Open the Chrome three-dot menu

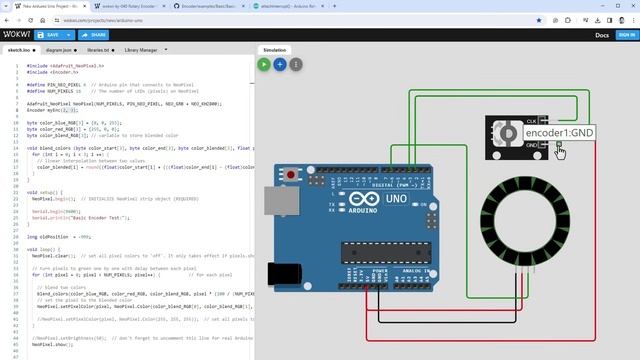point(633,20)
